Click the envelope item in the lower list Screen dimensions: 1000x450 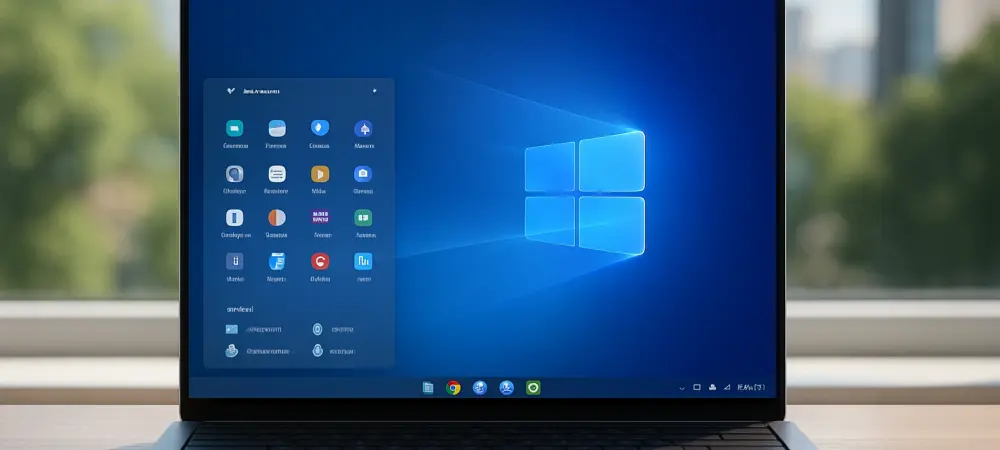coord(232,329)
